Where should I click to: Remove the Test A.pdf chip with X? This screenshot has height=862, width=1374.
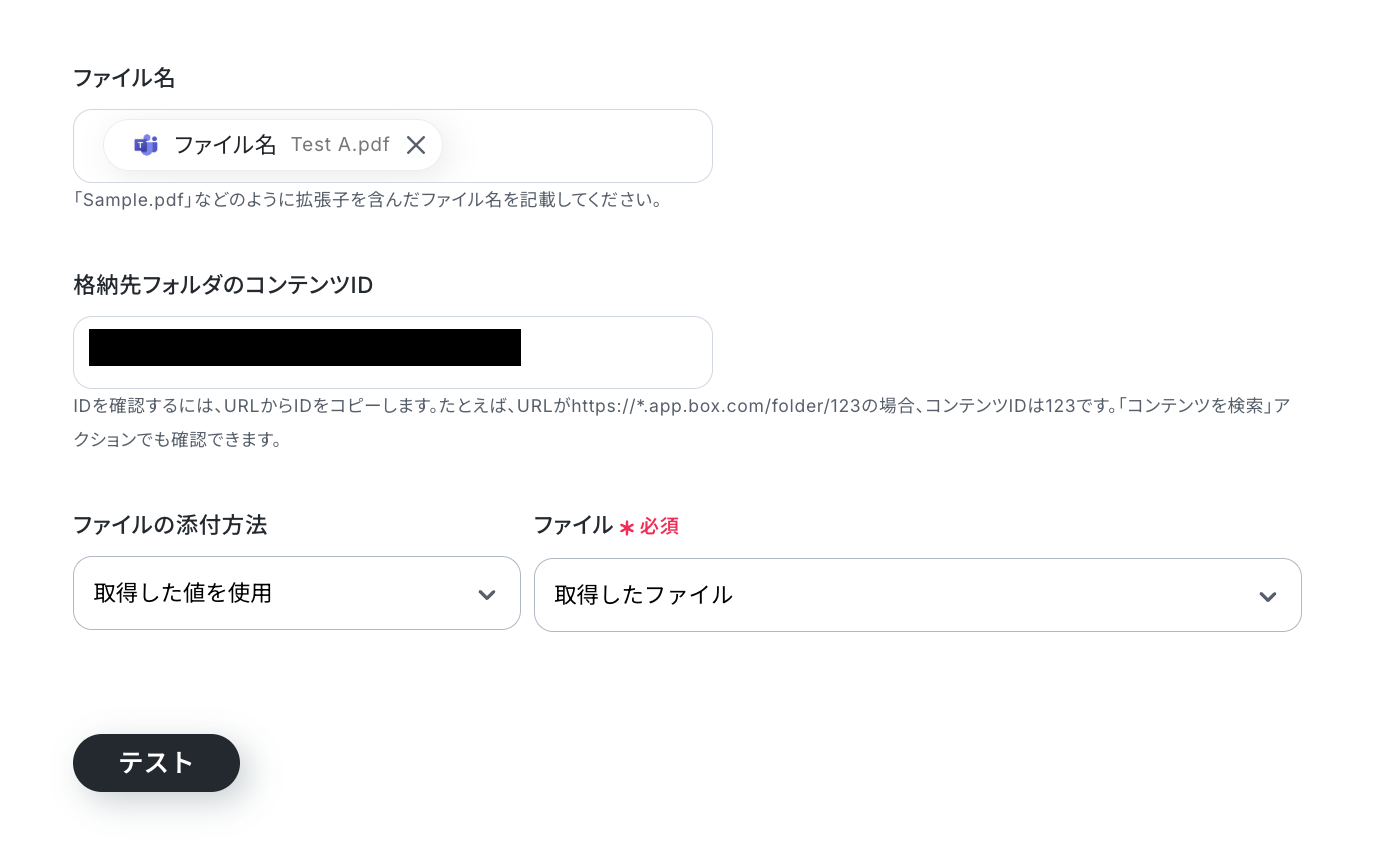pyautogui.click(x=416, y=145)
